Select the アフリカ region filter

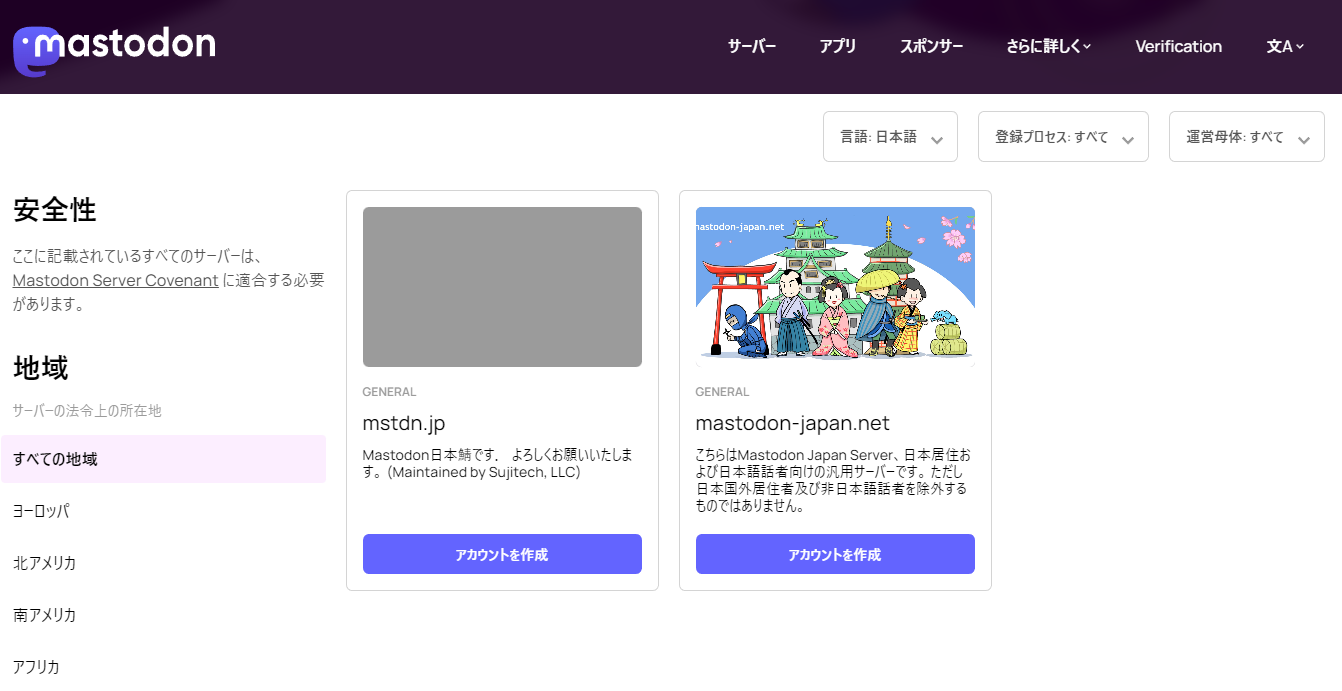164,667
